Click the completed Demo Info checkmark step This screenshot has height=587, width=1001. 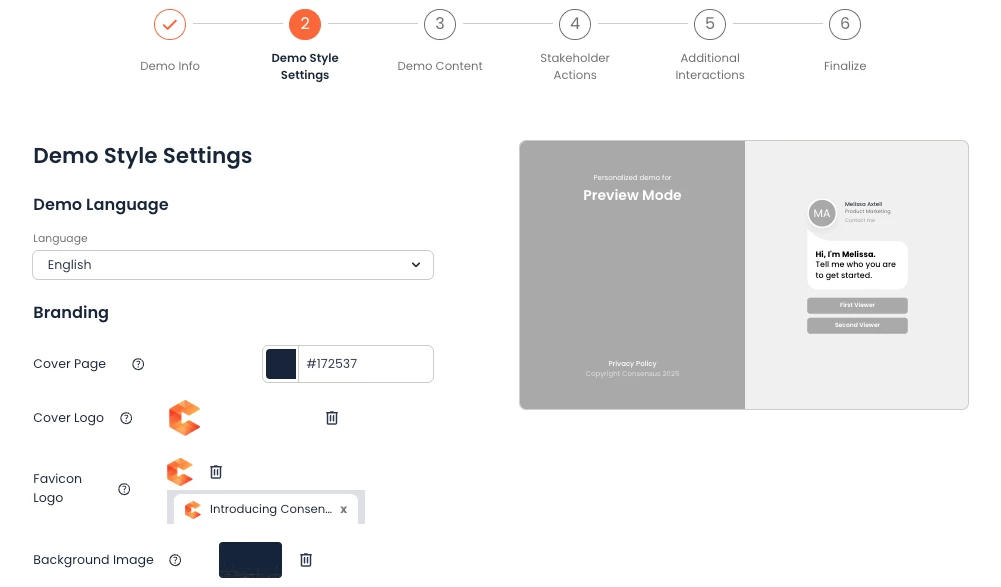[x=170, y=24]
